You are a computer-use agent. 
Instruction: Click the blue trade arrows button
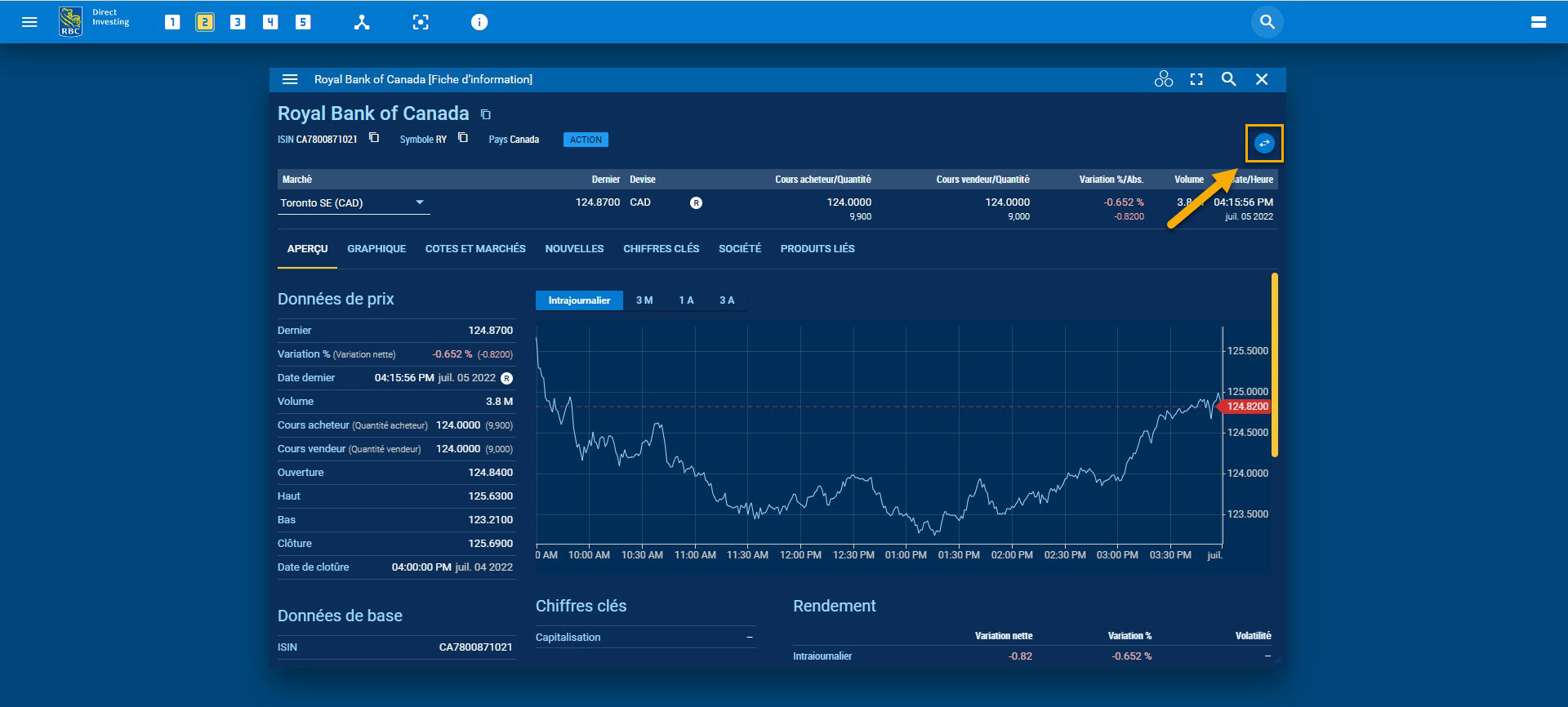click(x=1263, y=144)
